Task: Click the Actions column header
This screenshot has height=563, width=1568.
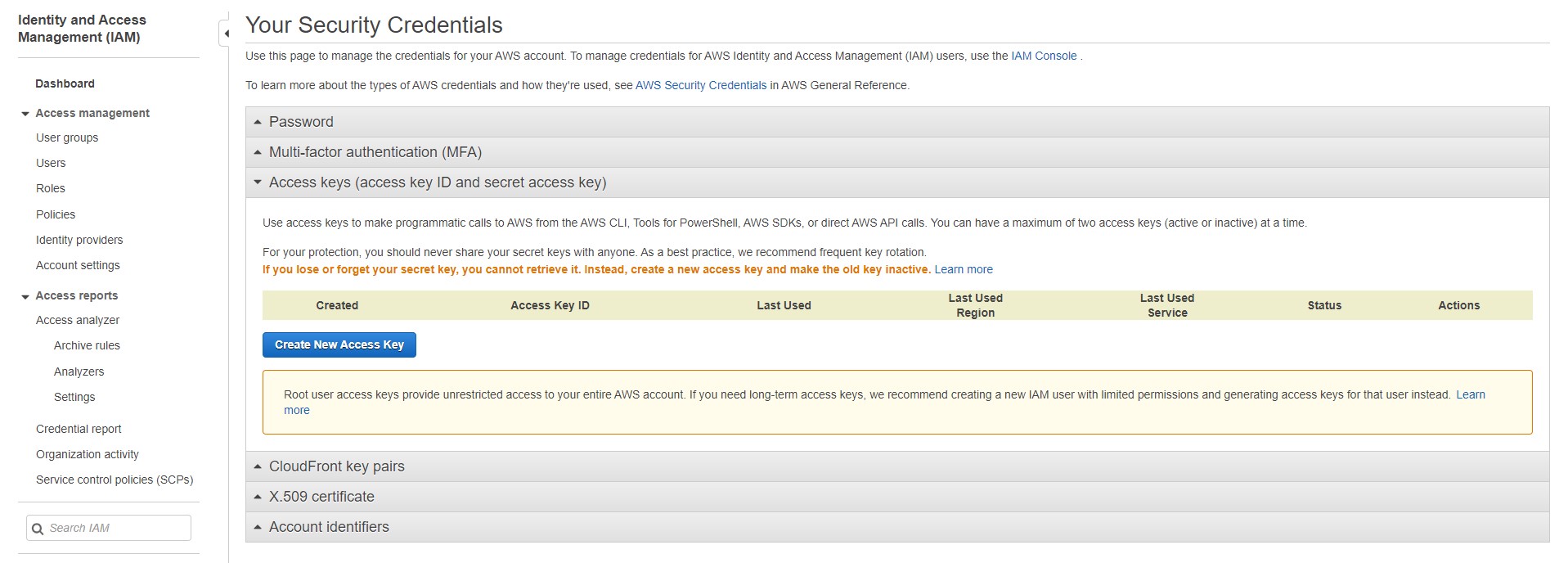Action: pos(1458,305)
